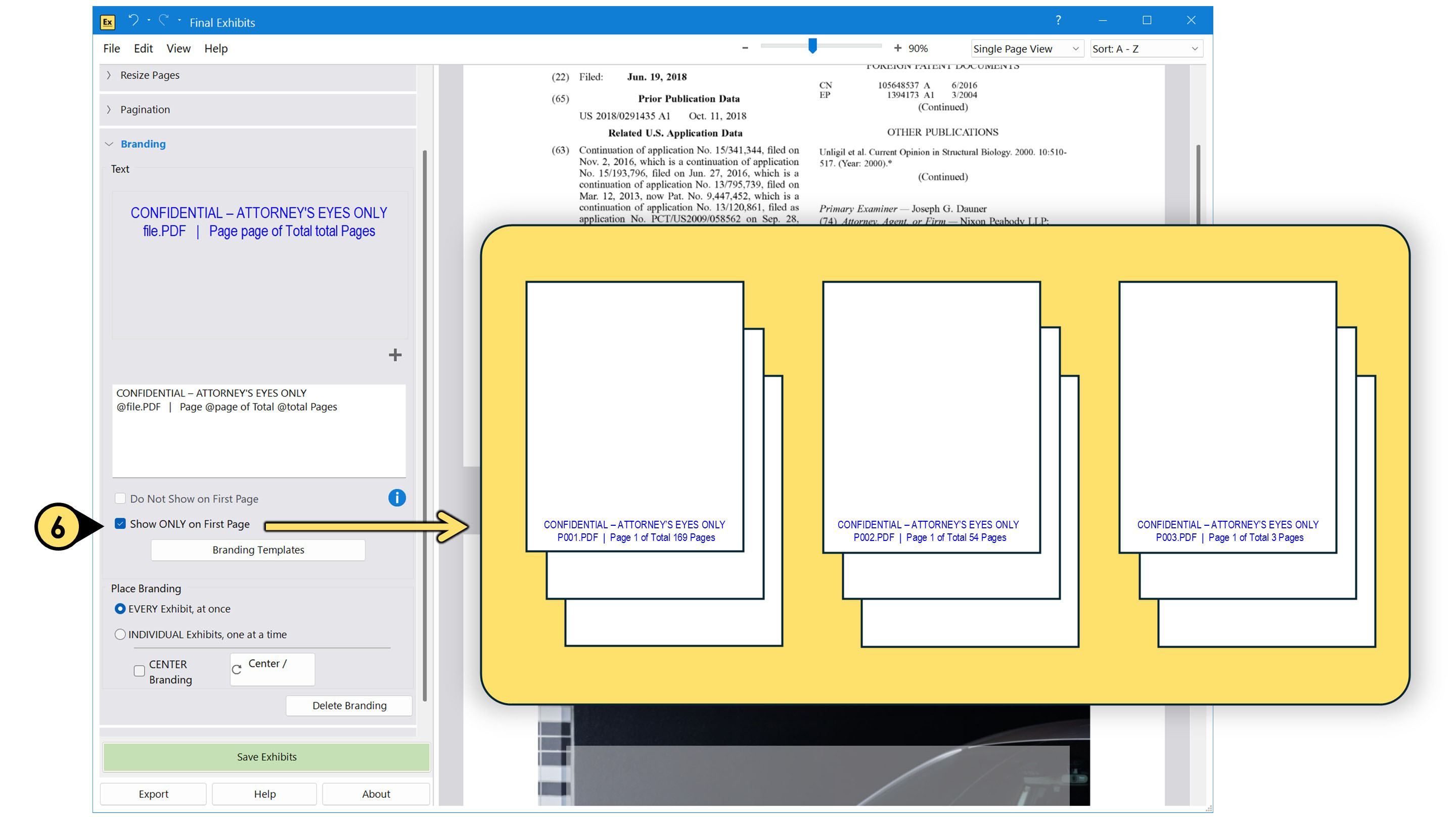This screenshot has width=1456, height=817.
Task: Open the Sort: A - Z dropdown
Action: 1146,49
